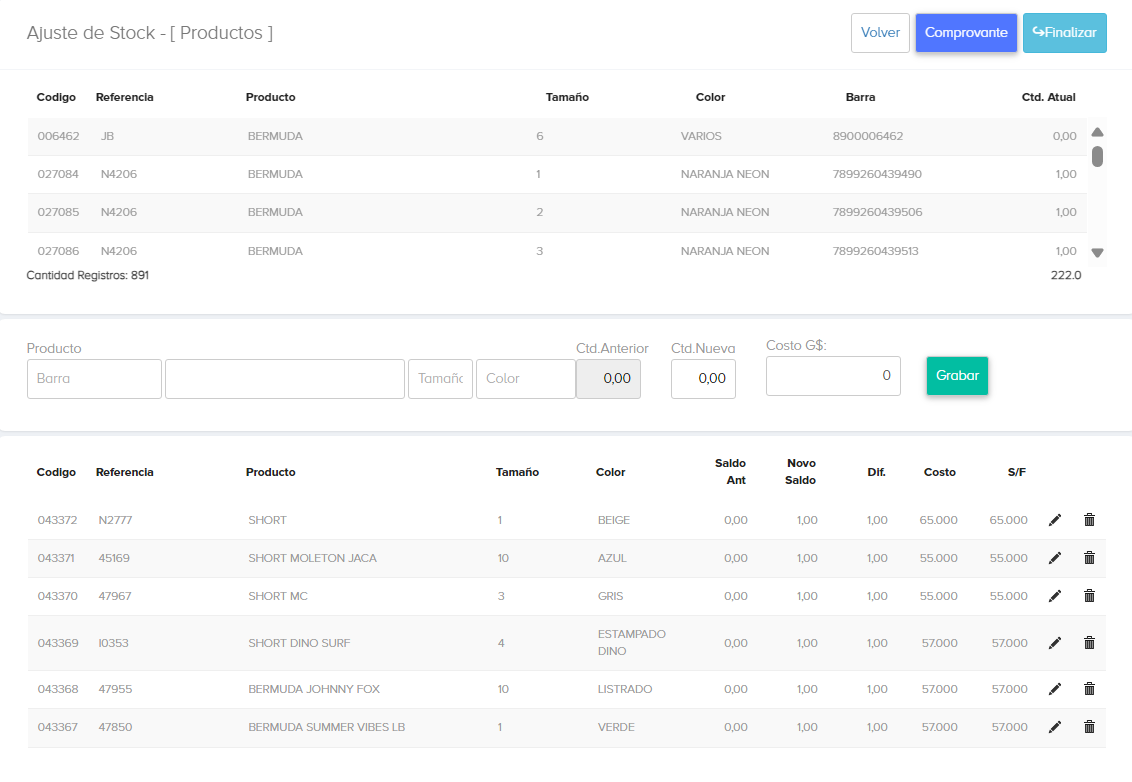Viewport: 1132px width, 782px height.
Task: Click the Ctd.Anterior field
Action: 609,379
